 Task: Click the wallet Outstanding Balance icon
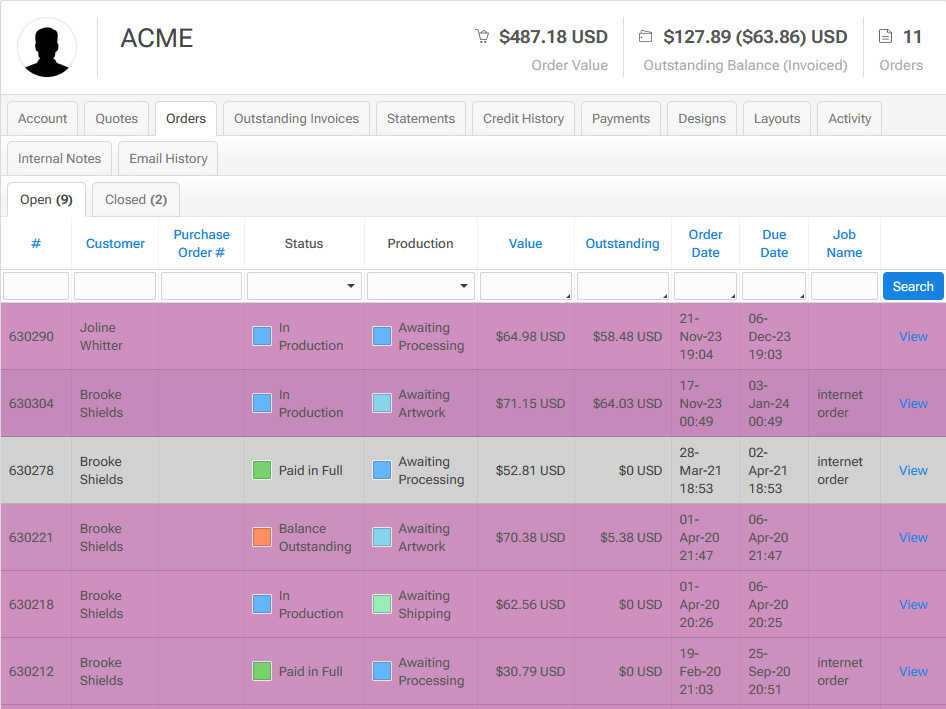coord(646,37)
